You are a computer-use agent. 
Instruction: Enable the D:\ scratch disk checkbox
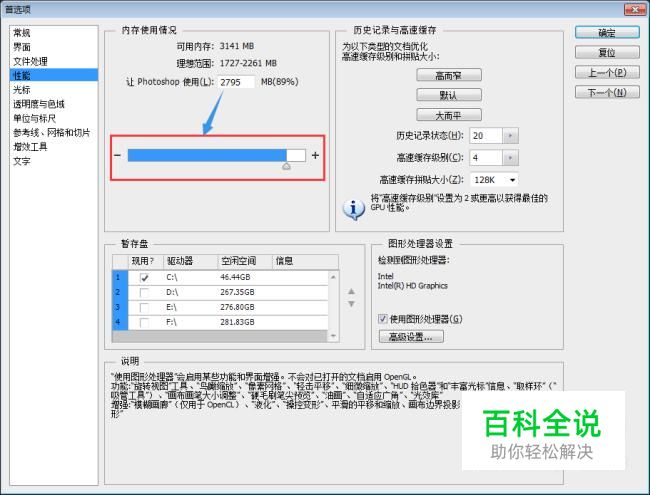click(144, 292)
